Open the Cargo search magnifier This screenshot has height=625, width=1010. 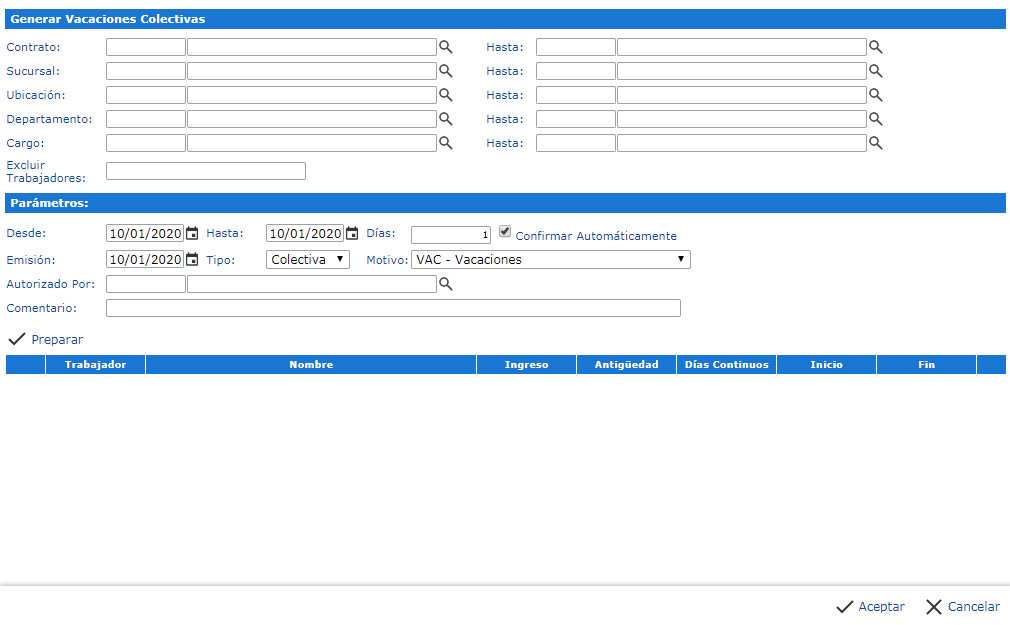446,143
